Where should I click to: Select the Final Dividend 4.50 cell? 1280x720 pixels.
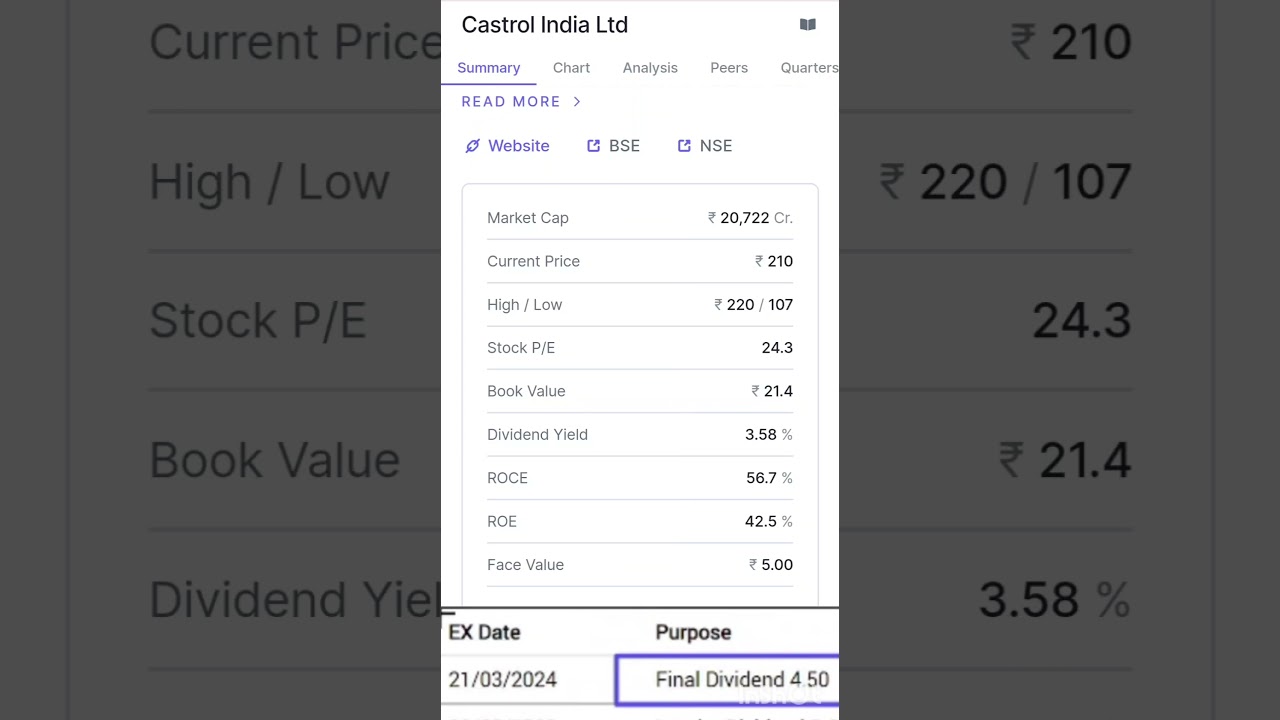pos(741,680)
